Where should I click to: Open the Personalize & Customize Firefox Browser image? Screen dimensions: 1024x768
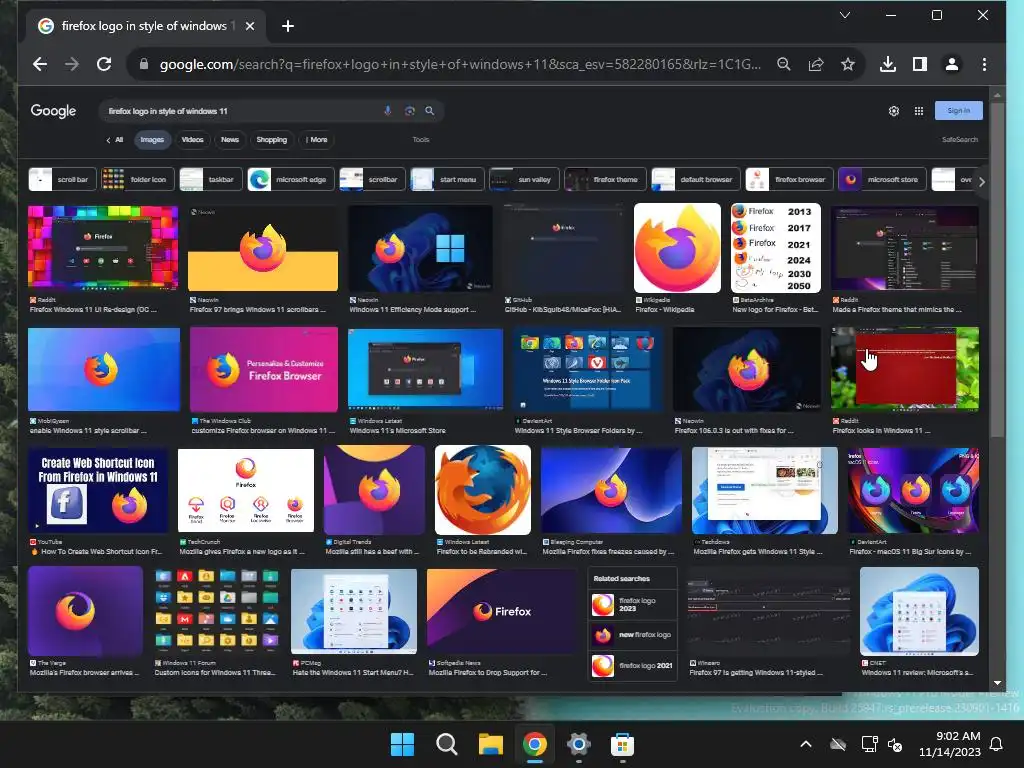[x=264, y=370]
